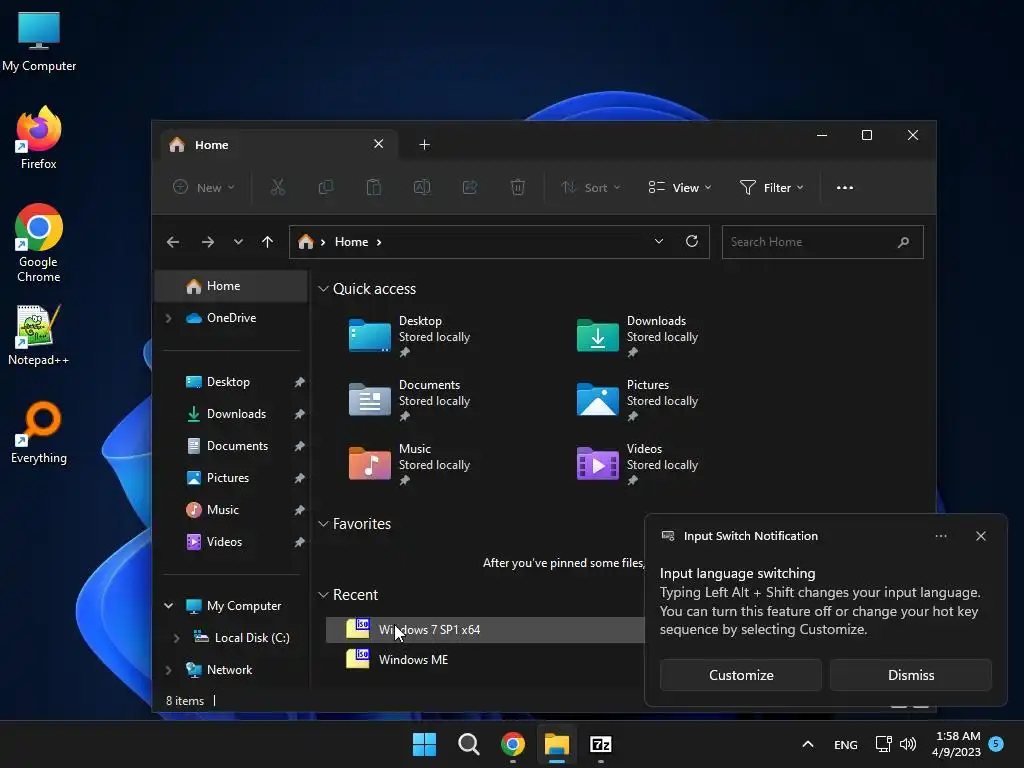1024x768 pixels.
Task: Open the Filter dropdown
Action: [x=771, y=187]
